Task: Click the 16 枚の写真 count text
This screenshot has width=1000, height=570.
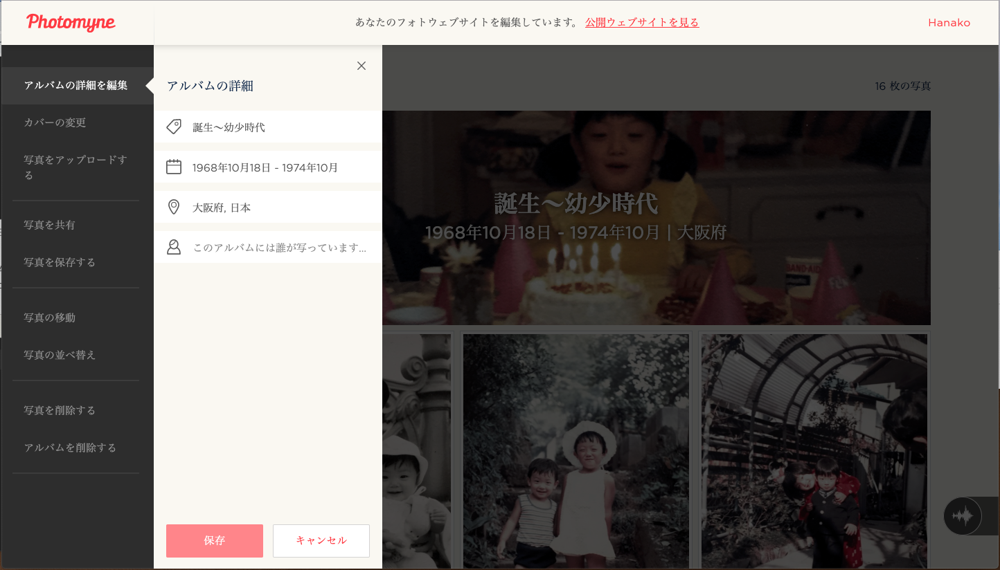Action: [x=902, y=85]
